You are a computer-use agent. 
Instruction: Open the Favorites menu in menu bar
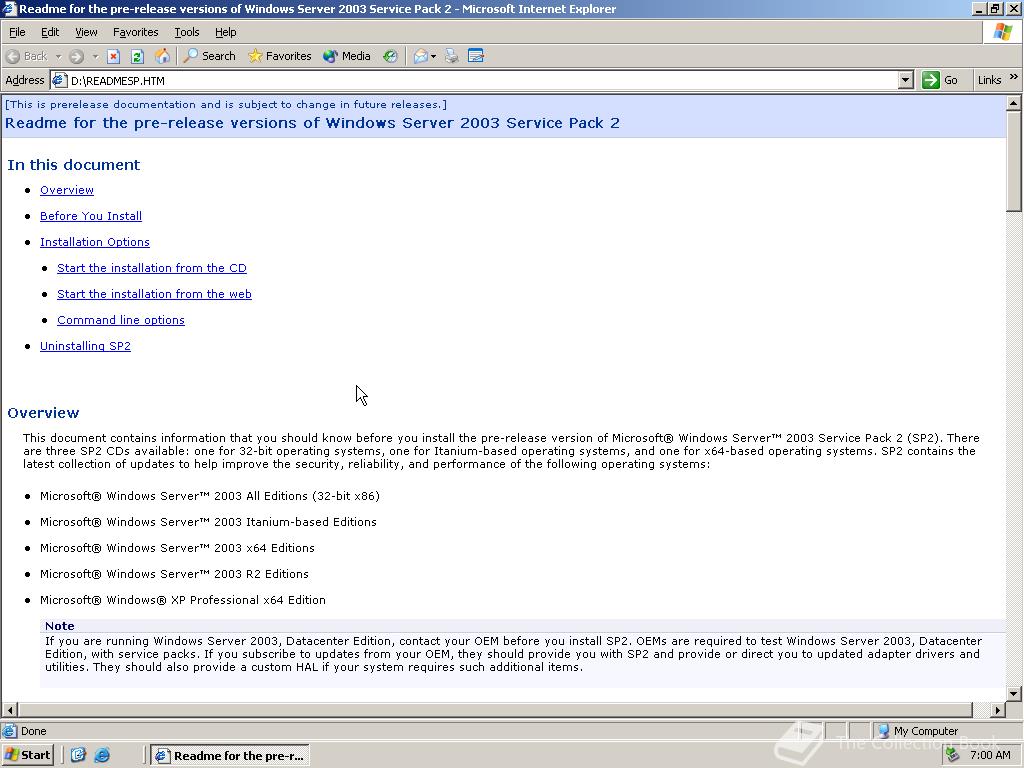pos(135,32)
